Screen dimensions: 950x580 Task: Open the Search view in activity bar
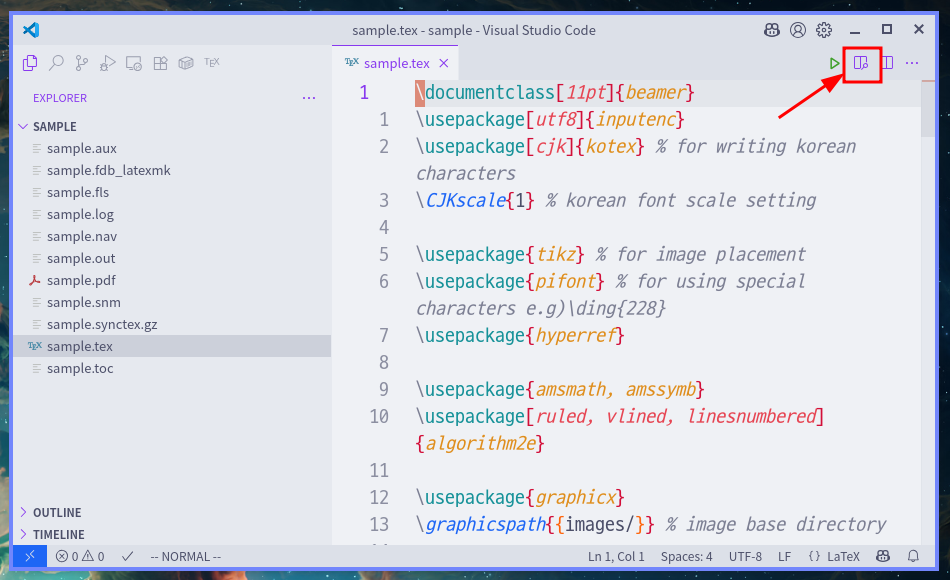coord(56,63)
